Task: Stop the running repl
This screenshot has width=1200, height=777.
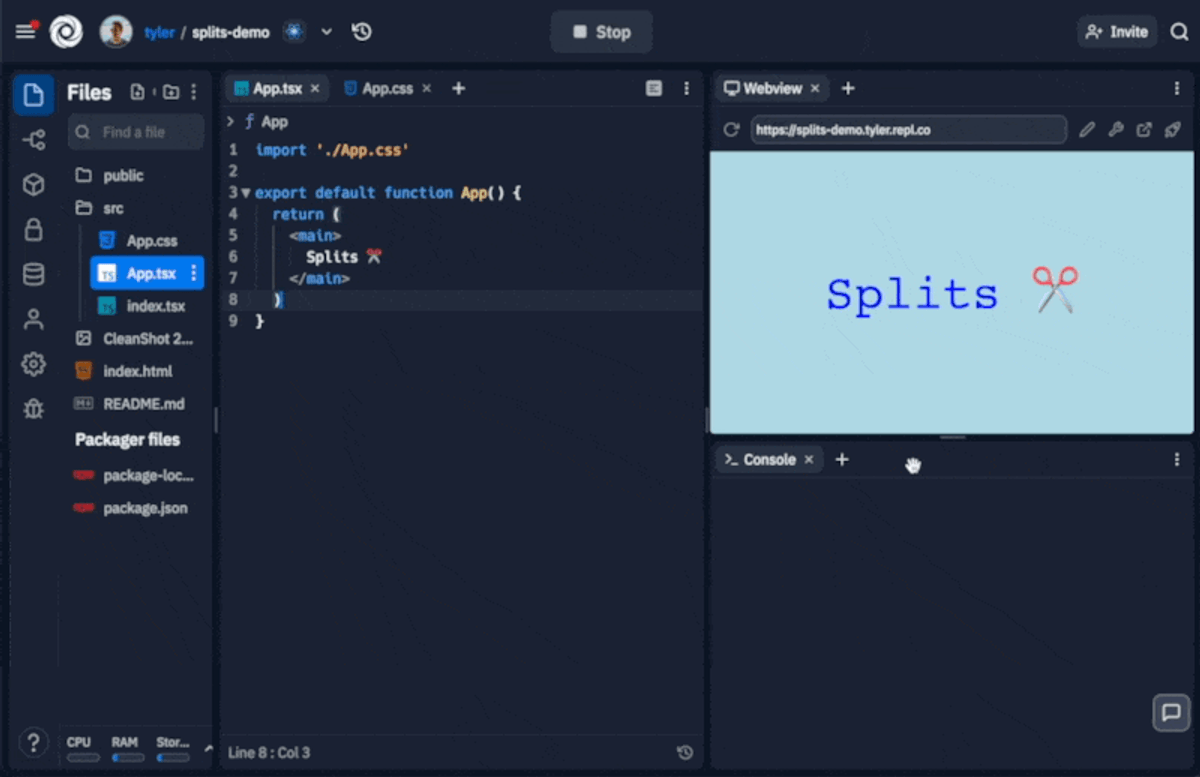Action: 602,32
